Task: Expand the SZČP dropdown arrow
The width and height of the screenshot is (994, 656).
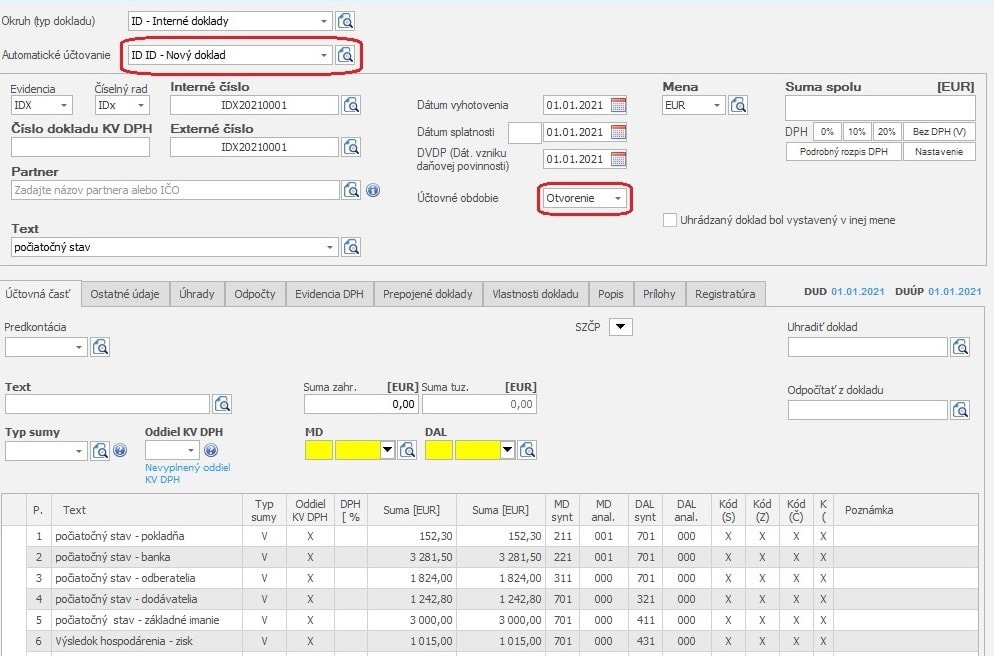Action: point(620,327)
